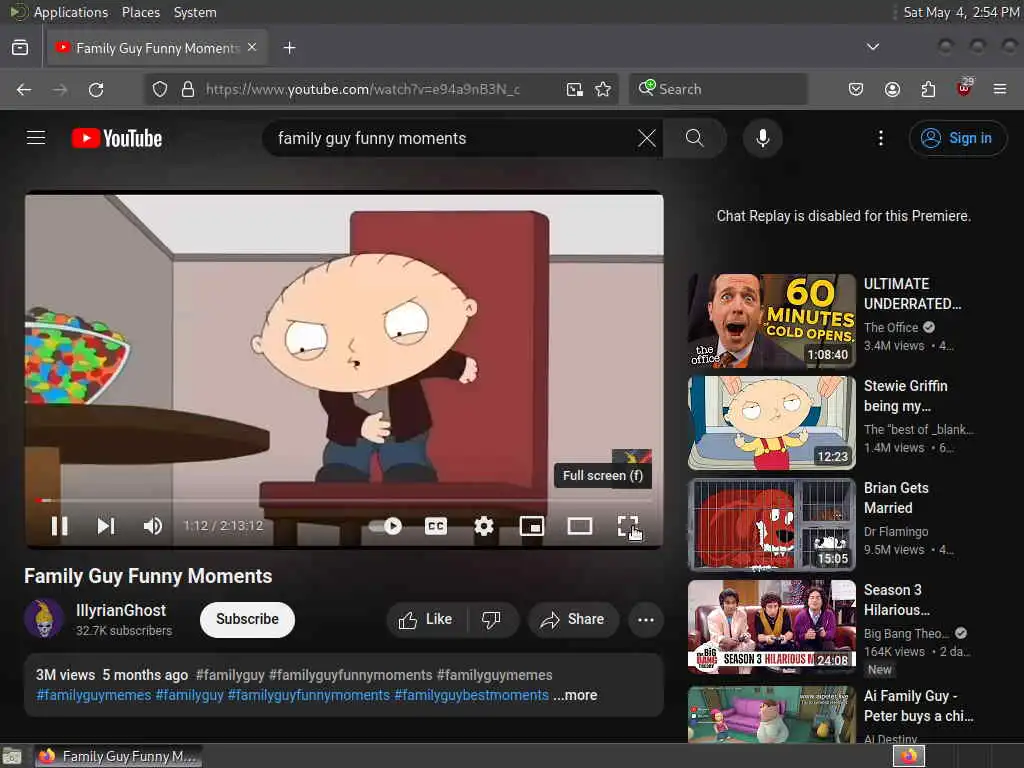The width and height of the screenshot is (1024, 768).
Task: Dislike the video
Action: (492, 619)
